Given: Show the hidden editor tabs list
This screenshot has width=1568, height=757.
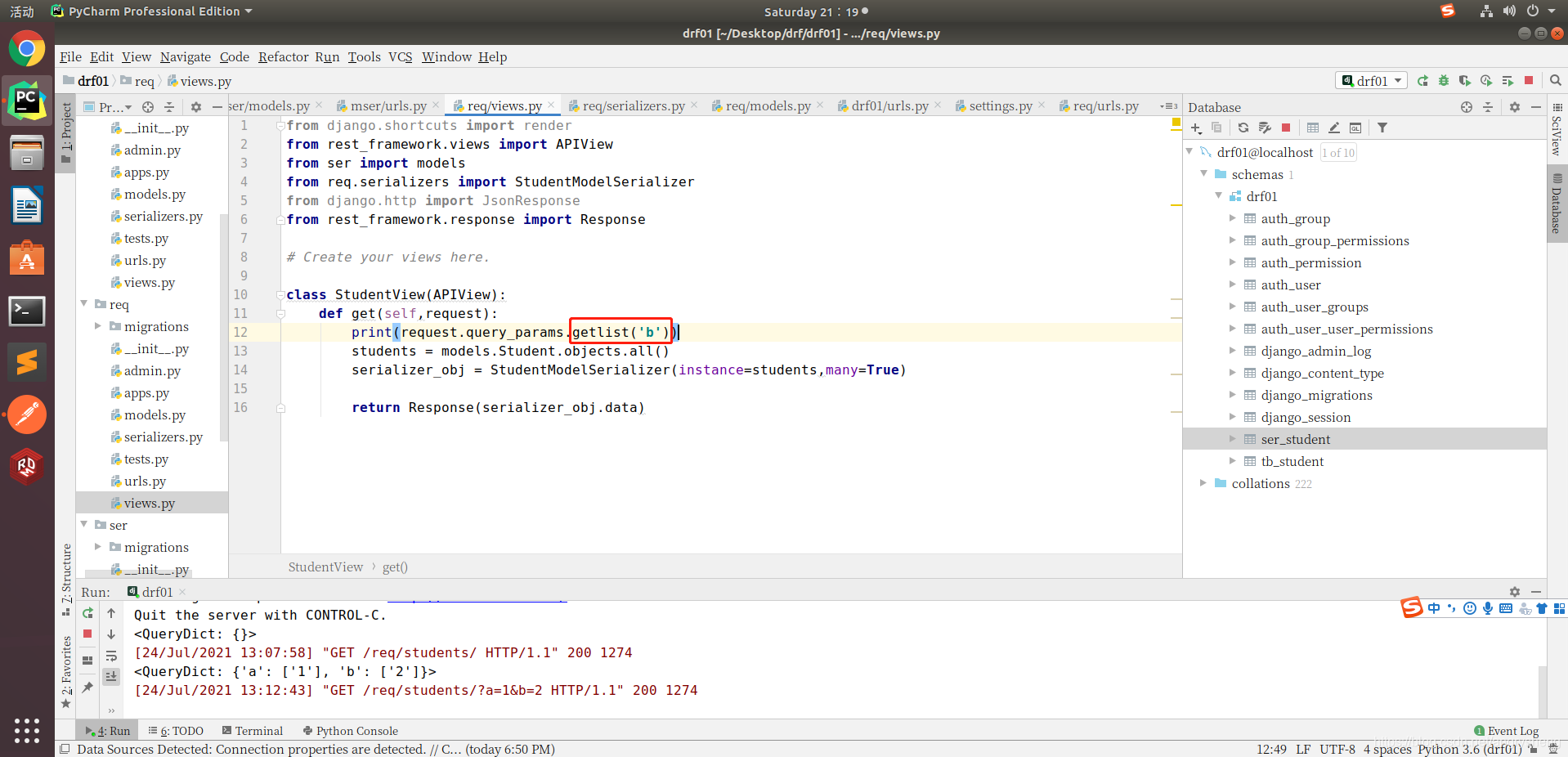Looking at the screenshot, I should click(x=1169, y=106).
